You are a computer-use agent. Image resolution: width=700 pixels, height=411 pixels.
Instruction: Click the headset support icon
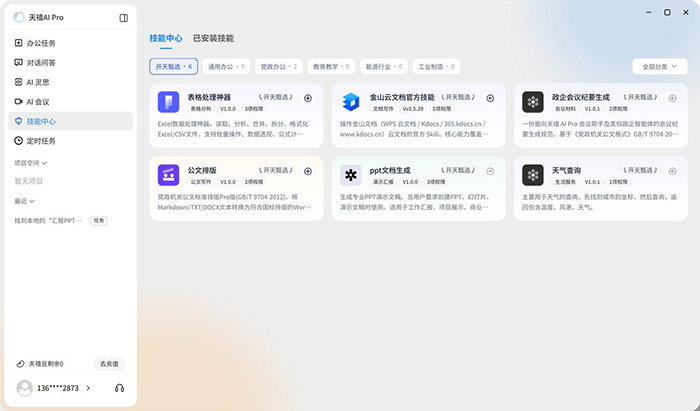point(119,388)
